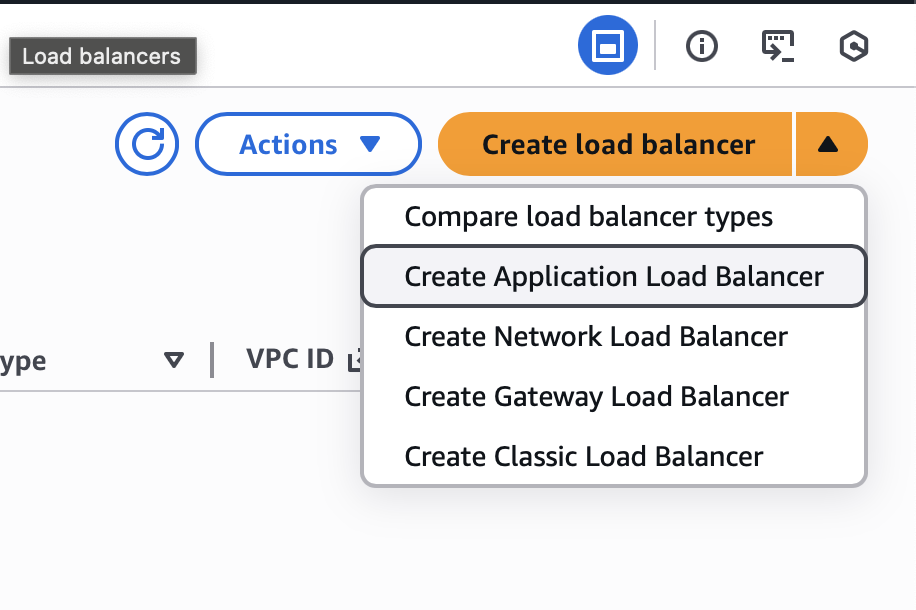The height and width of the screenshot is (610, 916).
Task: Click the refresh arrow inside the circle button
Action: (x=146, y=144)
